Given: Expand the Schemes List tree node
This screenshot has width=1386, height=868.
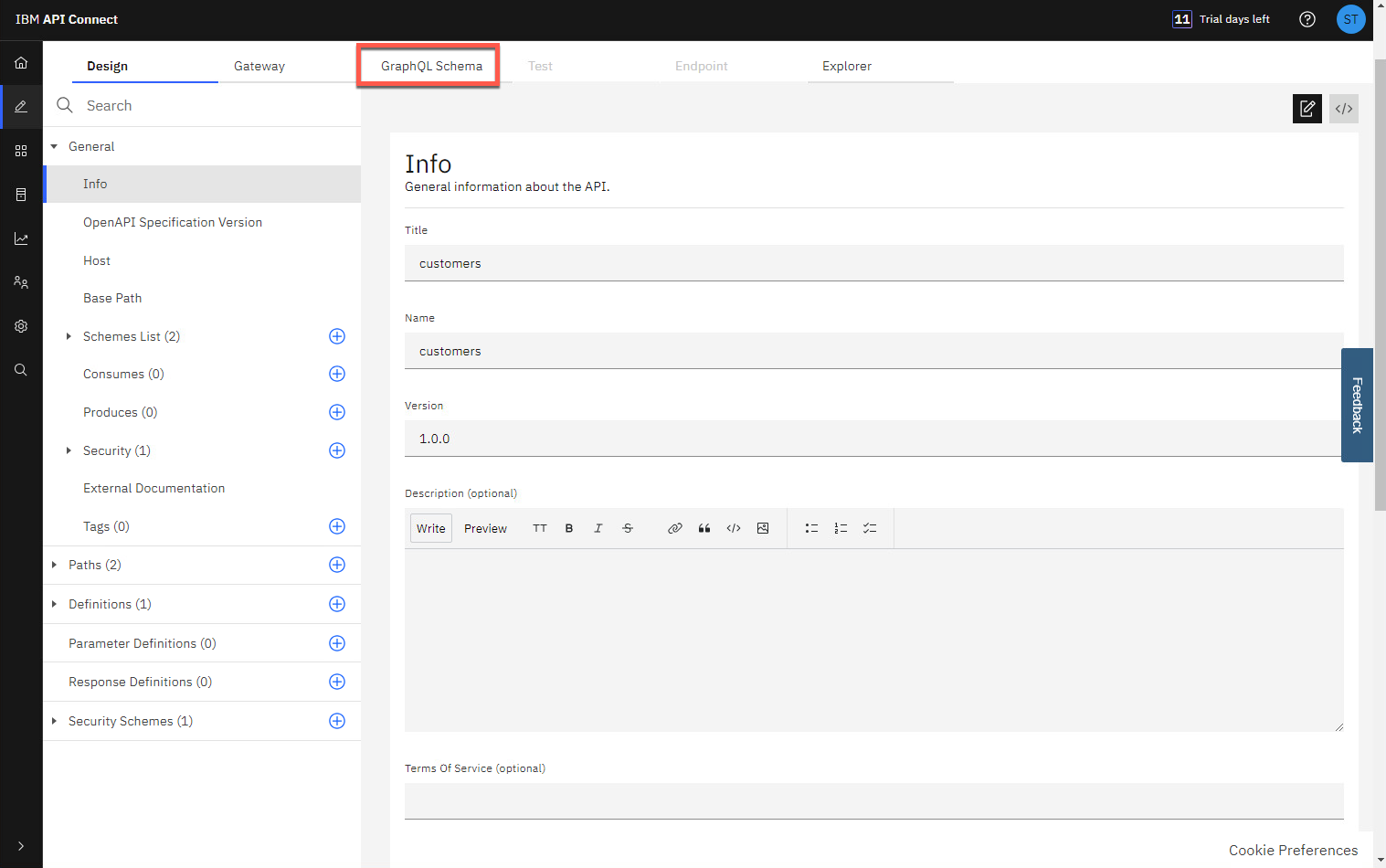Looking at the screenshot, I should (69, 336).
